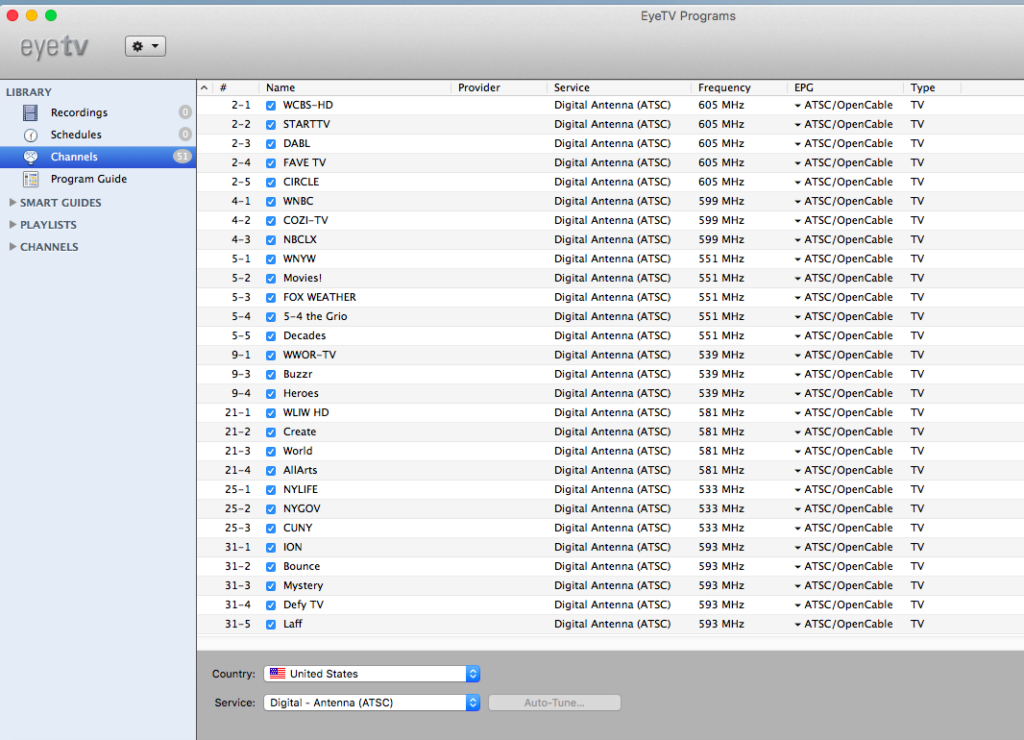Expand the PLAYLISTS section
This screenshot has width=1024, height=740.
coord(13,225)
